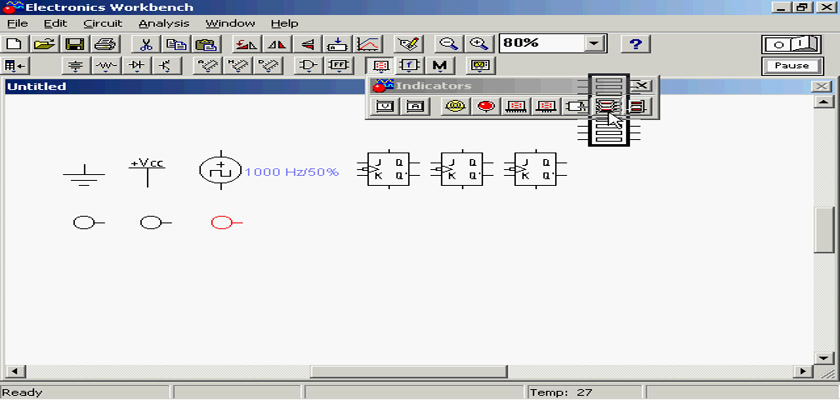
Task: Click the Help question mark button
Action: click(636, 44)
